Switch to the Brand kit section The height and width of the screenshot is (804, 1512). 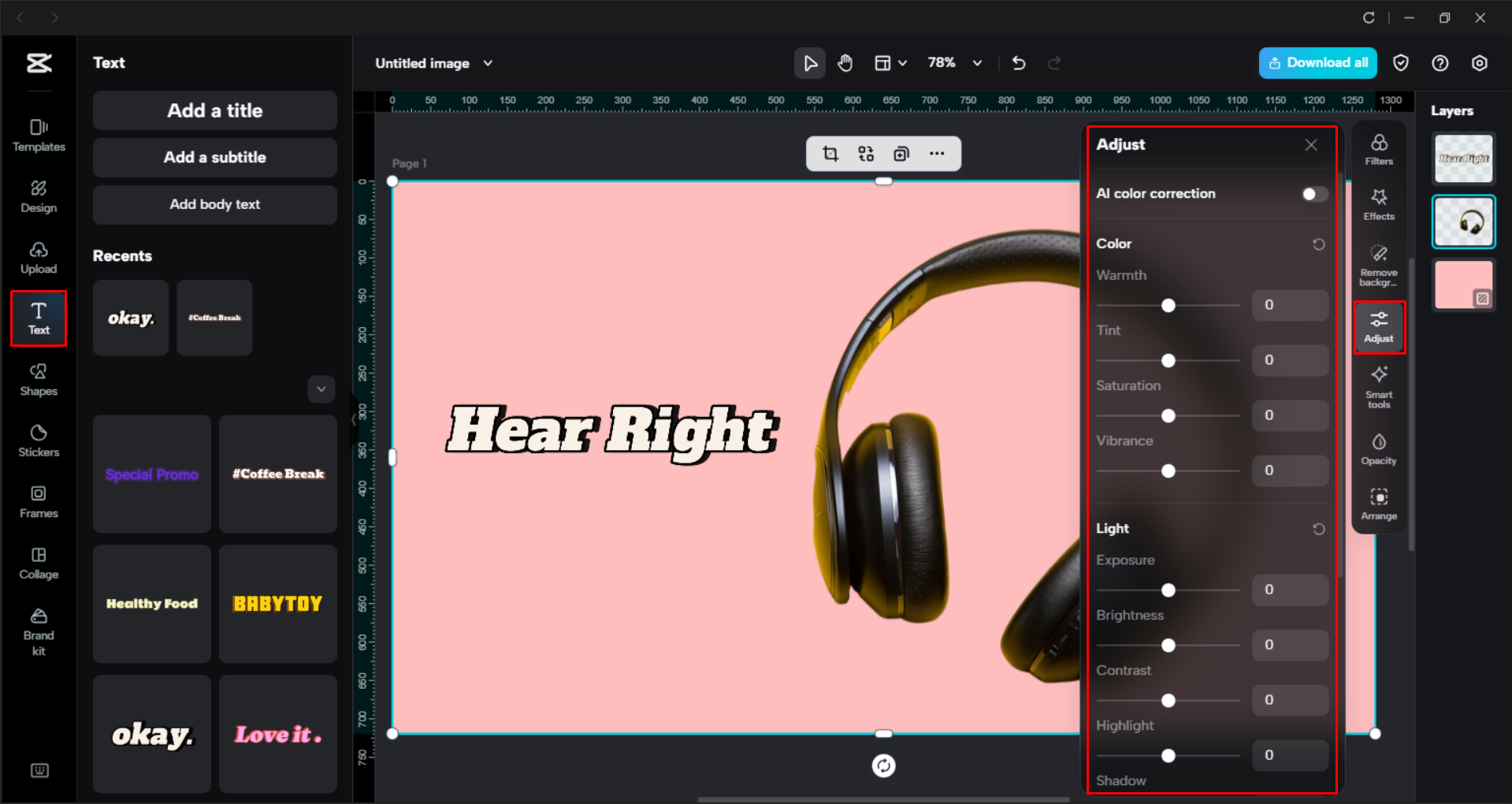click(38, 629)
